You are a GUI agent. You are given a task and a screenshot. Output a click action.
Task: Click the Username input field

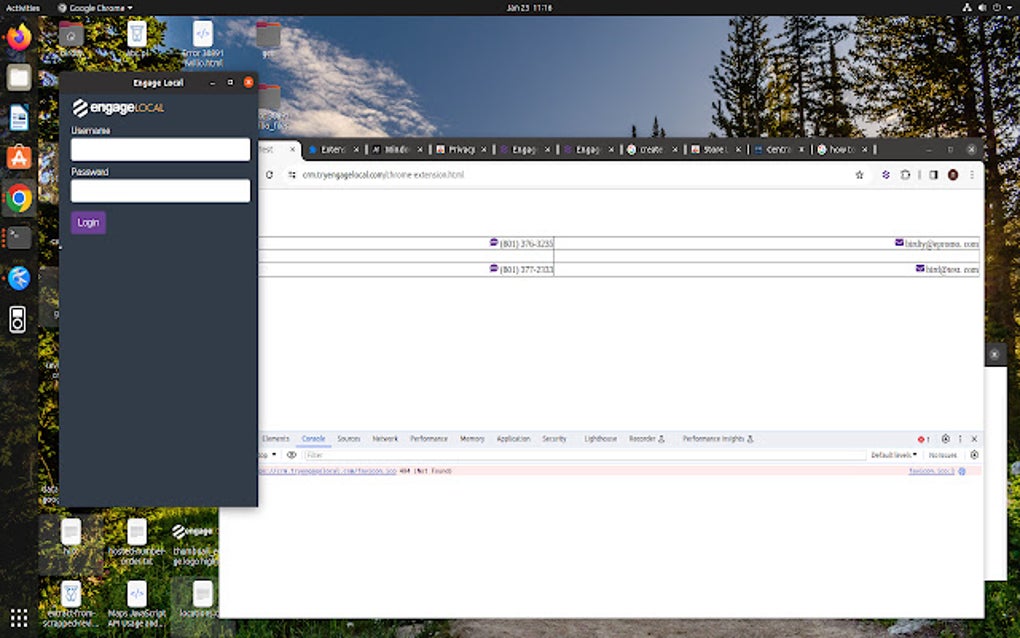point(160,150)
